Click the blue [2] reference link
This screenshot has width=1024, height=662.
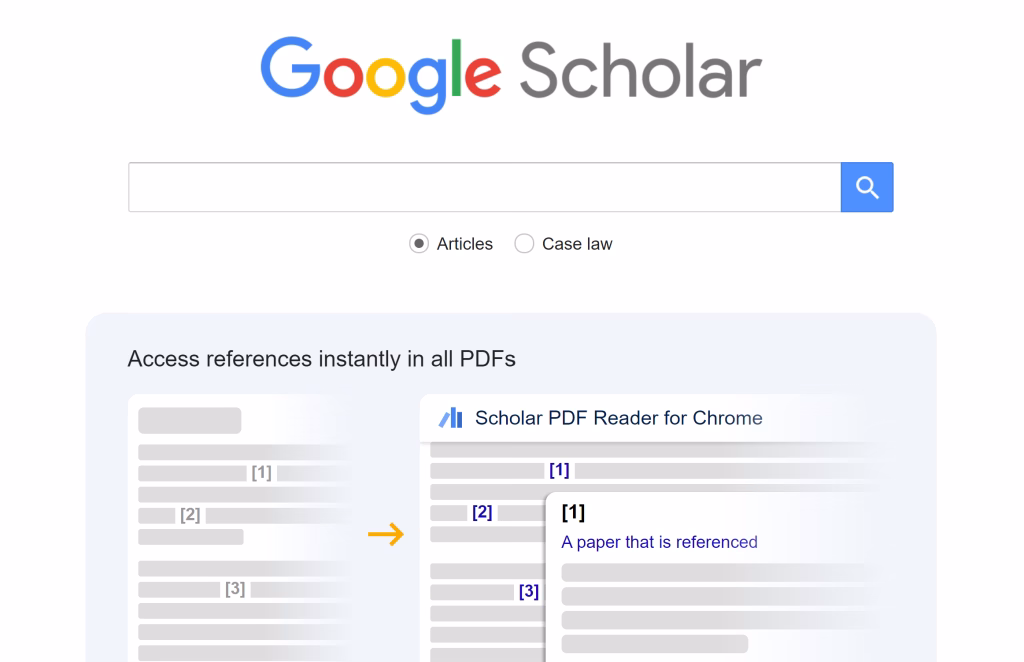pos(482,512)
